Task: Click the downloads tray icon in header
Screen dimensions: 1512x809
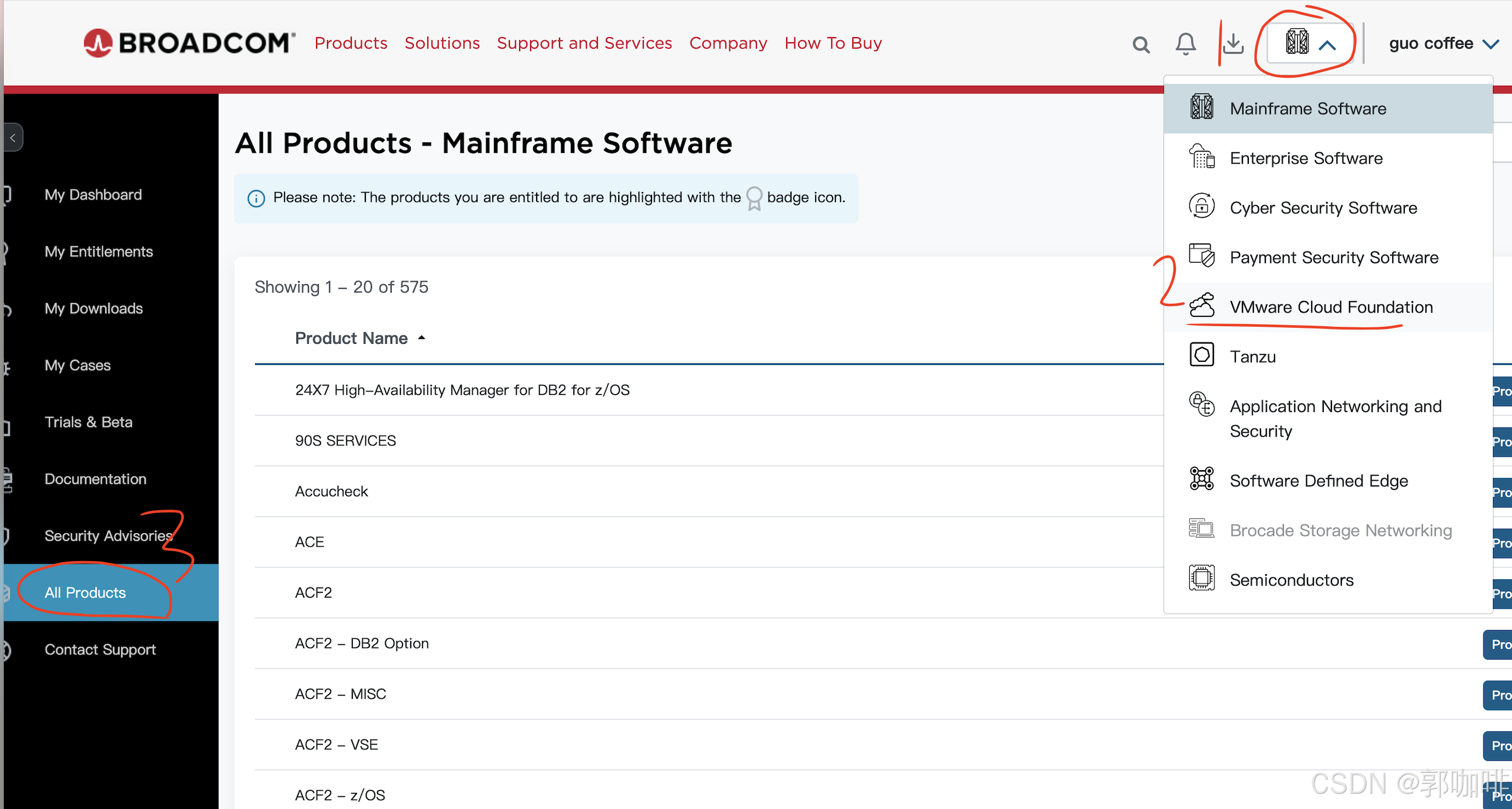Action: [x=1234, y=44]
